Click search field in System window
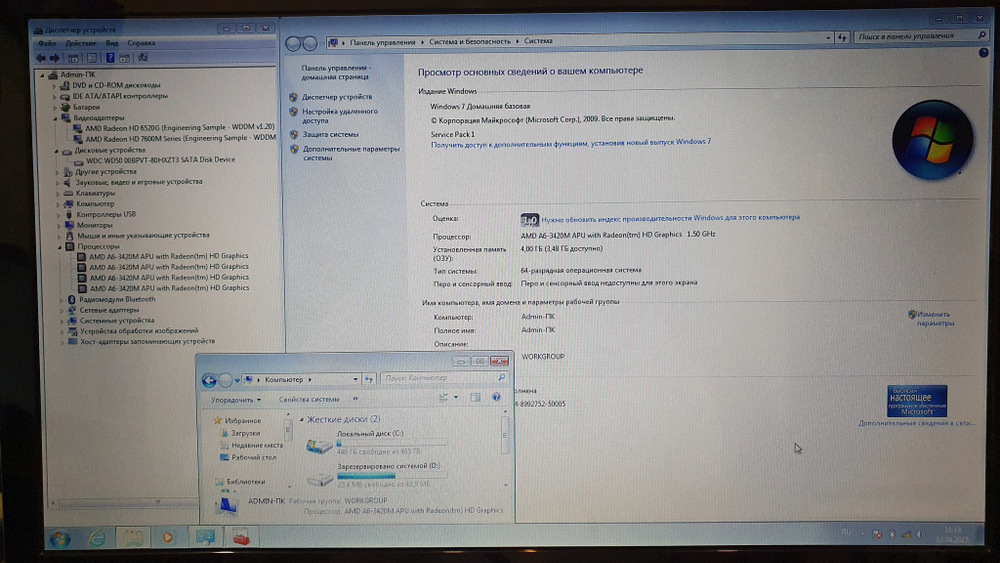 [921, 36]
